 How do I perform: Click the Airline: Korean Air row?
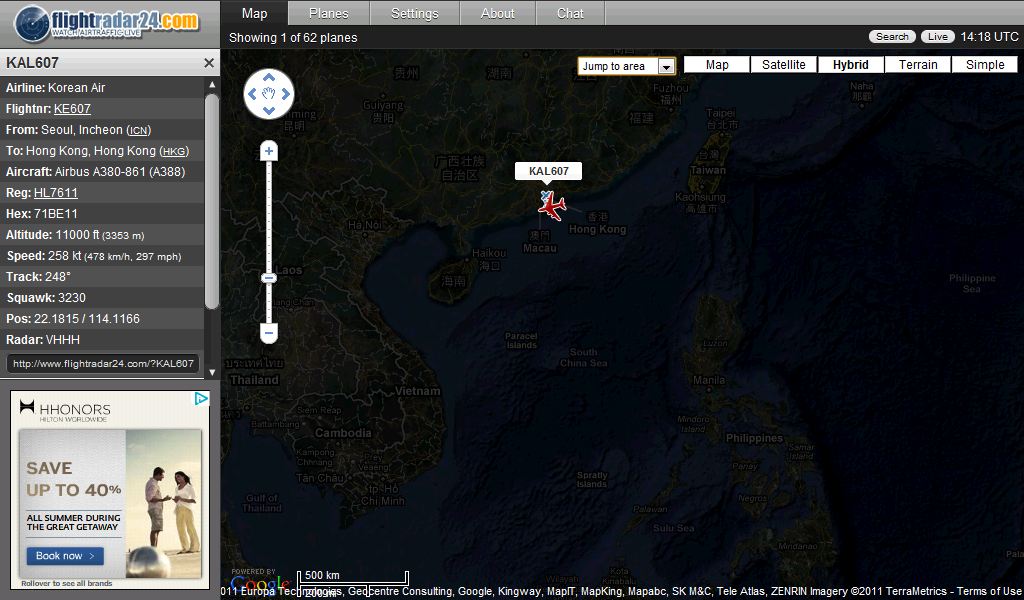pos(102,87)
